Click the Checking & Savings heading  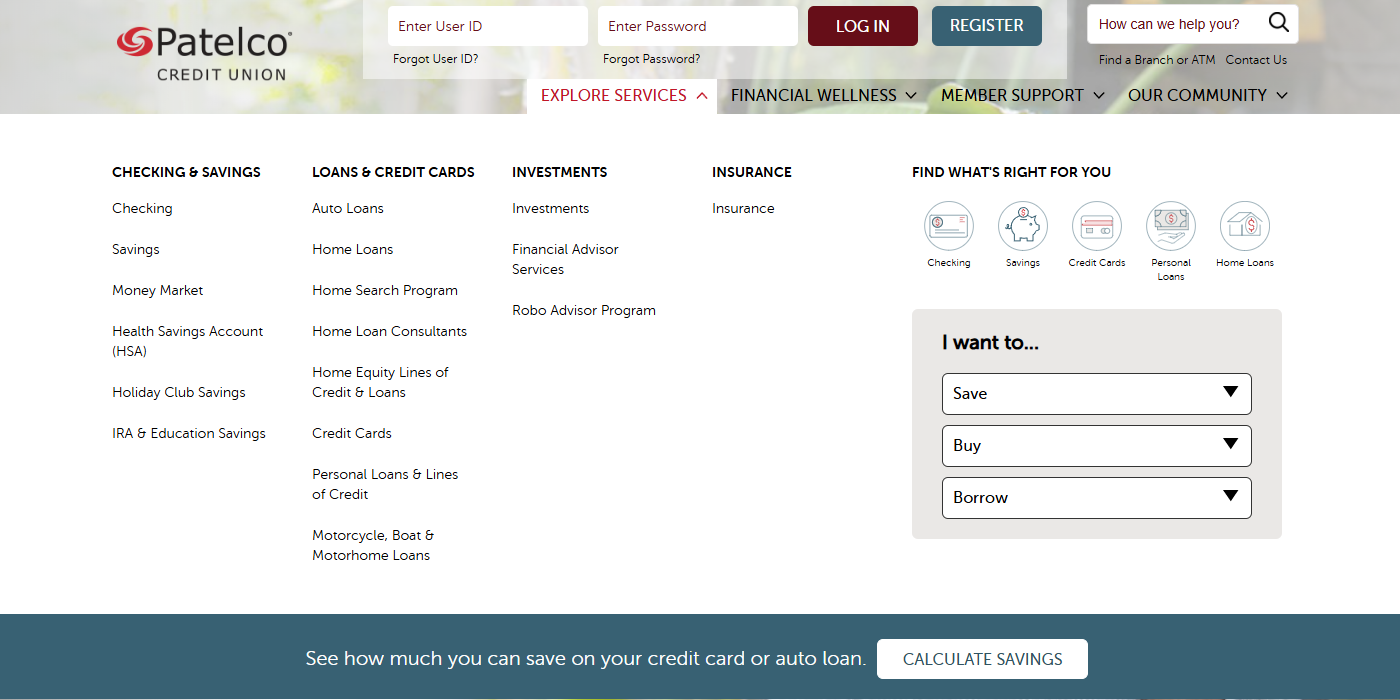[186, 172]
